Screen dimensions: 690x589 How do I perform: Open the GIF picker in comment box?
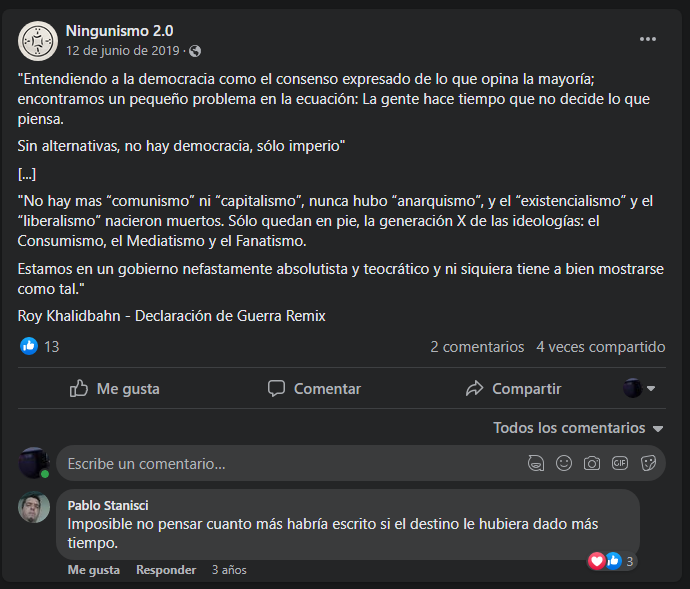(x=620, y=463)
